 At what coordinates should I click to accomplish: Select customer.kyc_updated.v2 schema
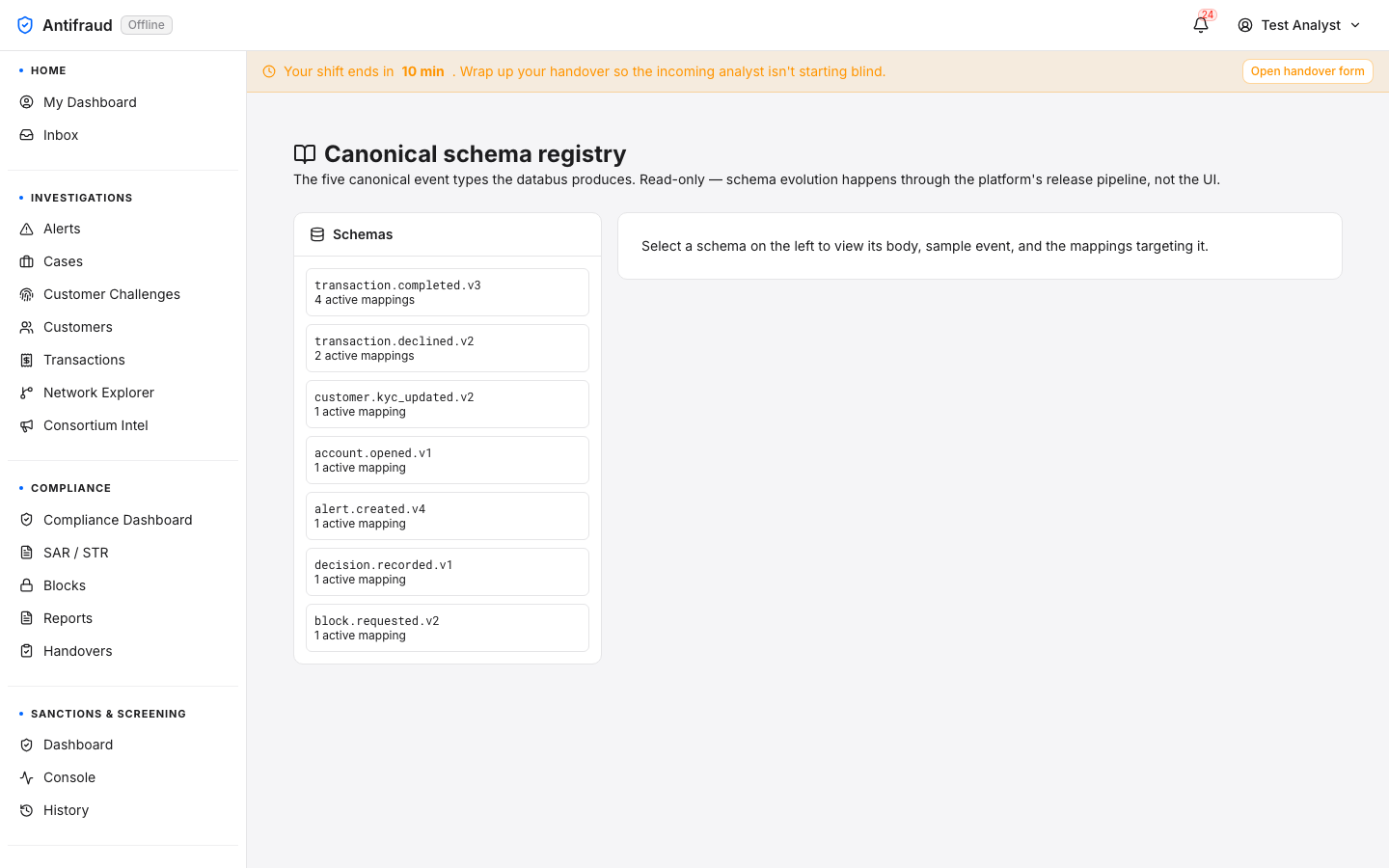(448, 404)
